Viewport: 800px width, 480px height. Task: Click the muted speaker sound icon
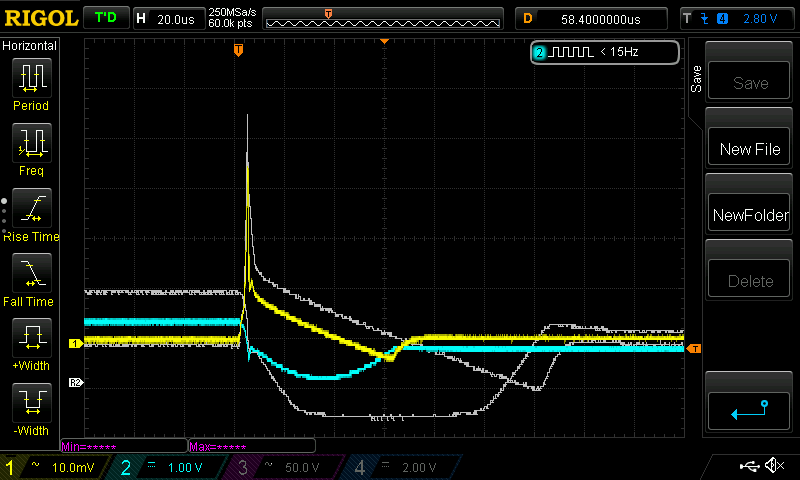tap(774, 465)
